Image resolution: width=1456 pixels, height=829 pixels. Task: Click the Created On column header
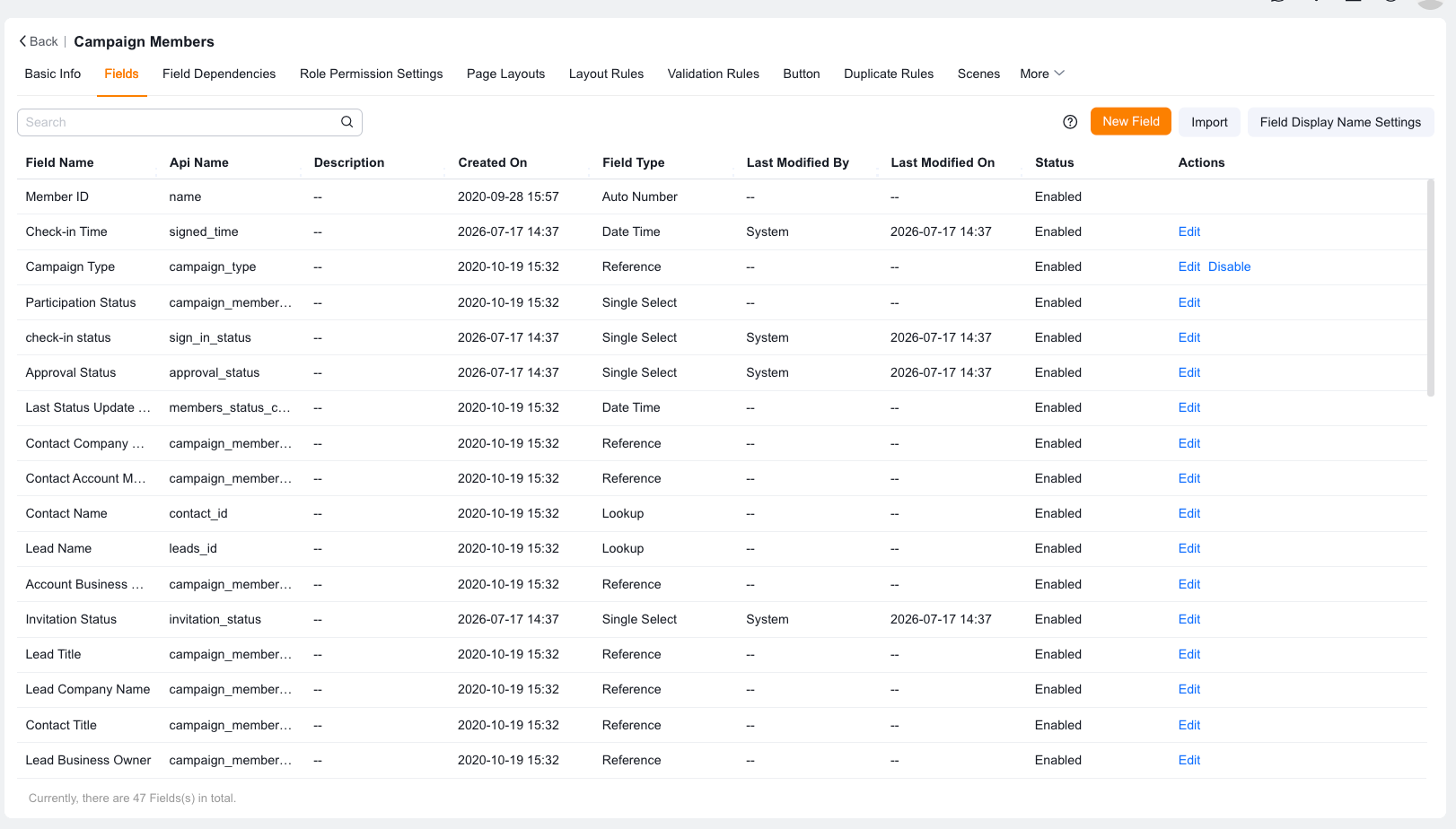point(492,162)
